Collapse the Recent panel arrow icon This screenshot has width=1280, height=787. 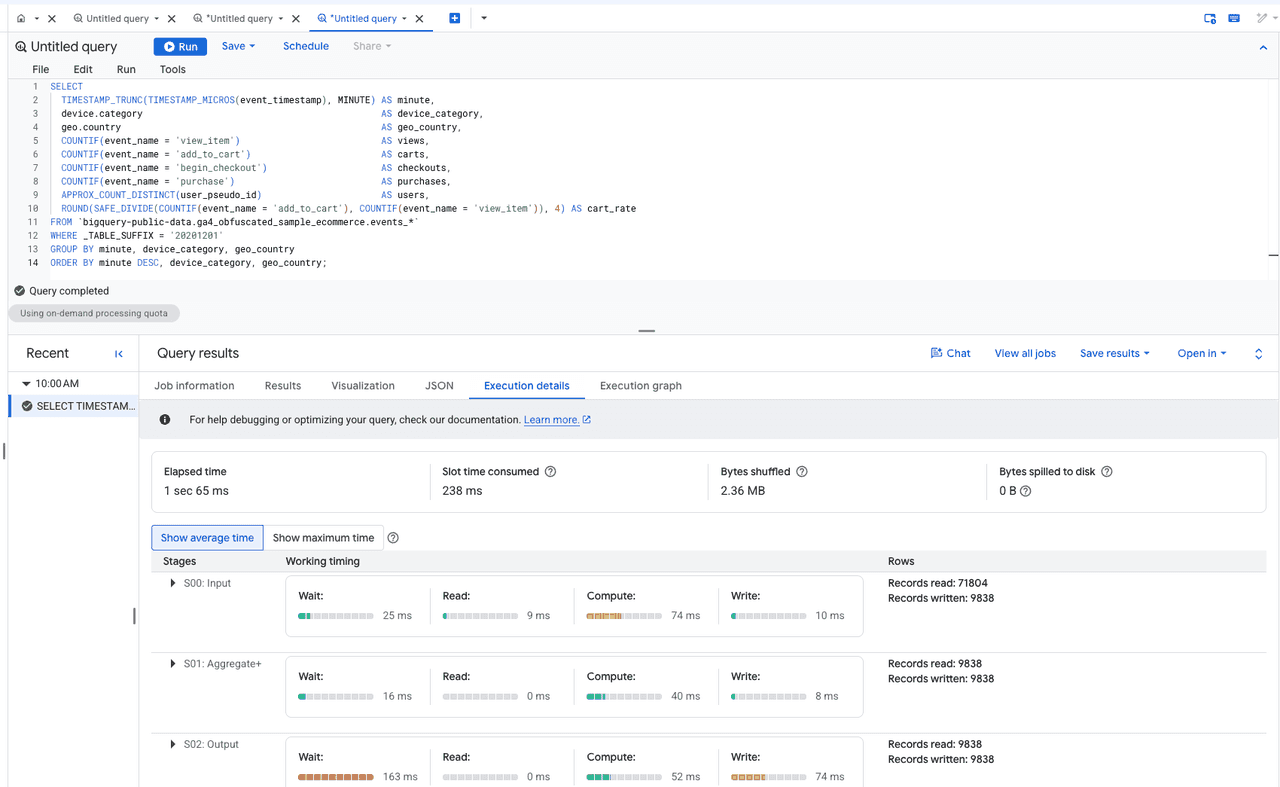point(119,354)
